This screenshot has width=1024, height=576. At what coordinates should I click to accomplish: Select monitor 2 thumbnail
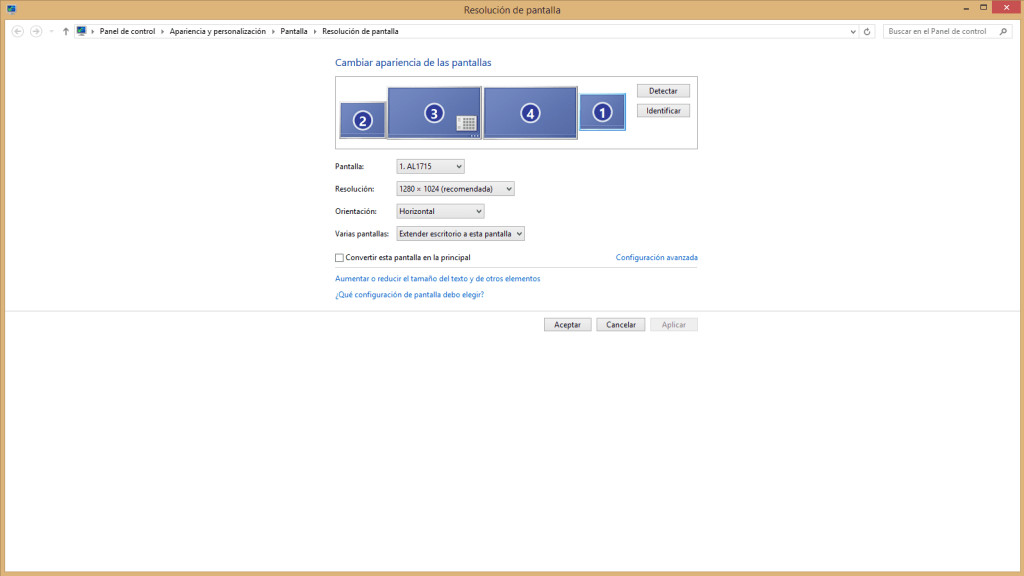click(x=362, y=120)
